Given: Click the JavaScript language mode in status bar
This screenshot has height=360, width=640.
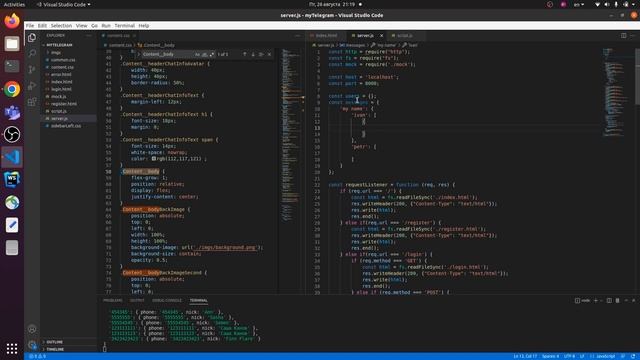Looking at the screenshot, I should click(x=605, y=356).
